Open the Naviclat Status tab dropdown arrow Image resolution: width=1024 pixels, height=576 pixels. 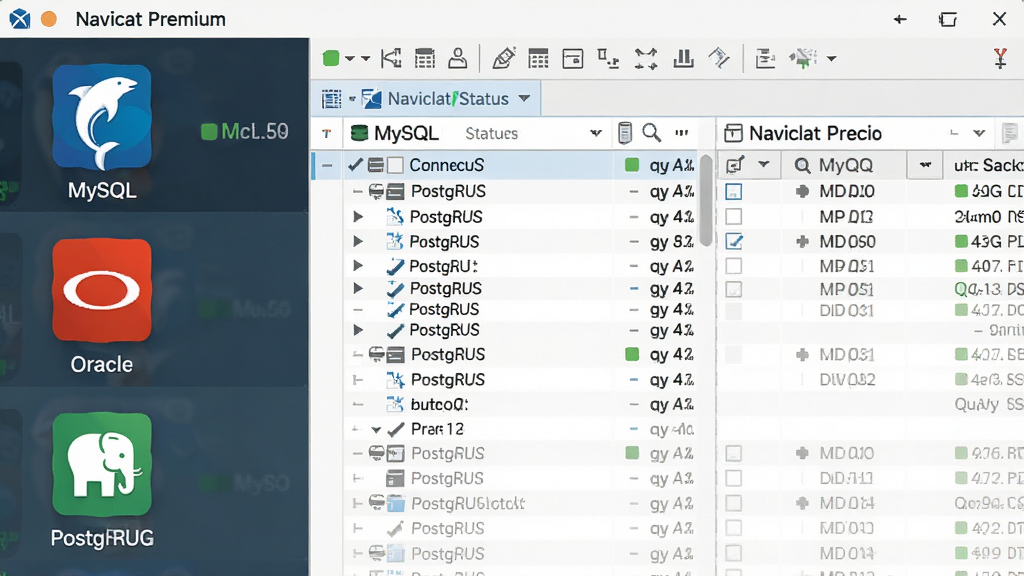[x=524, y=99]
